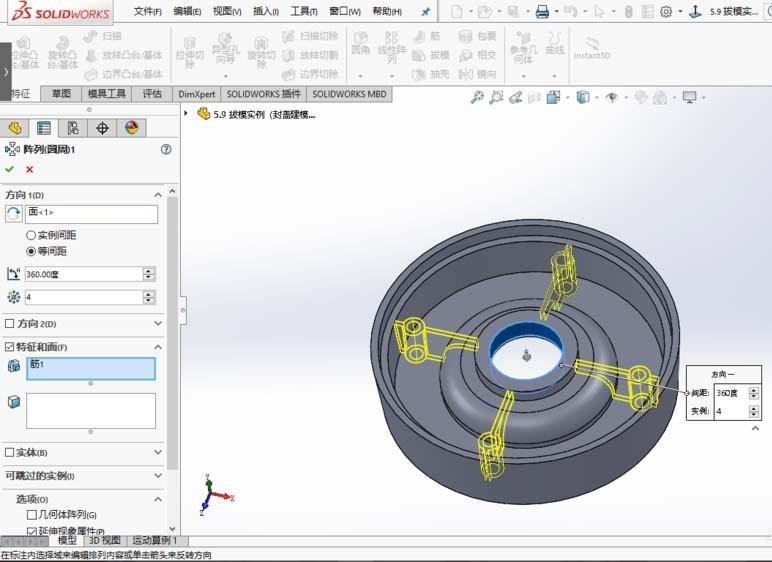Confirm the circular pattern with green checkmark
Image resolution: width=772 pixels, height=562 pixels.
pos(9,169)
